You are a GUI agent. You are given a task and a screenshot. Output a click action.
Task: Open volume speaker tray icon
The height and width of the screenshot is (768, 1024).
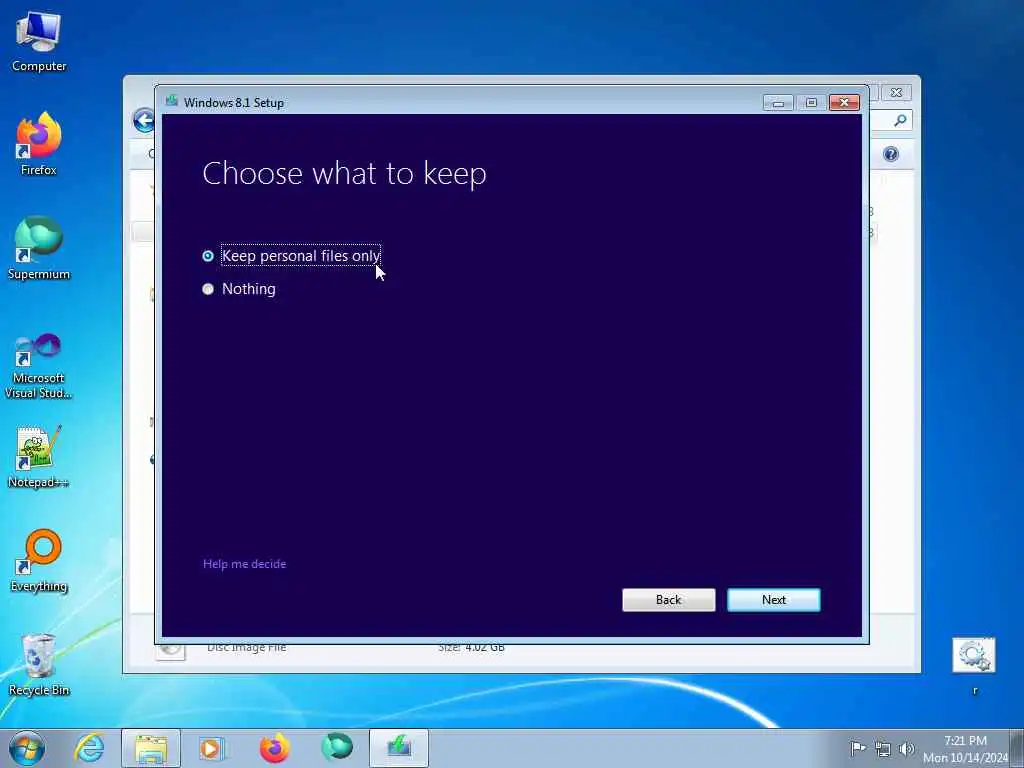coord(906,748)
